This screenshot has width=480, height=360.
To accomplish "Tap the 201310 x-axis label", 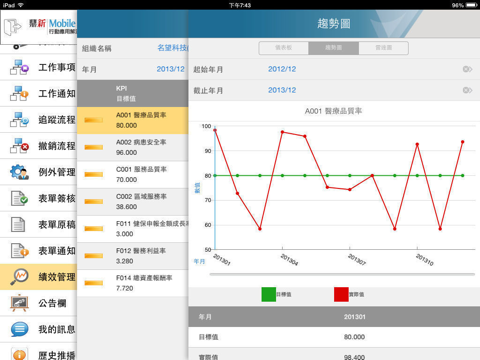I will [x=424, y=260].
